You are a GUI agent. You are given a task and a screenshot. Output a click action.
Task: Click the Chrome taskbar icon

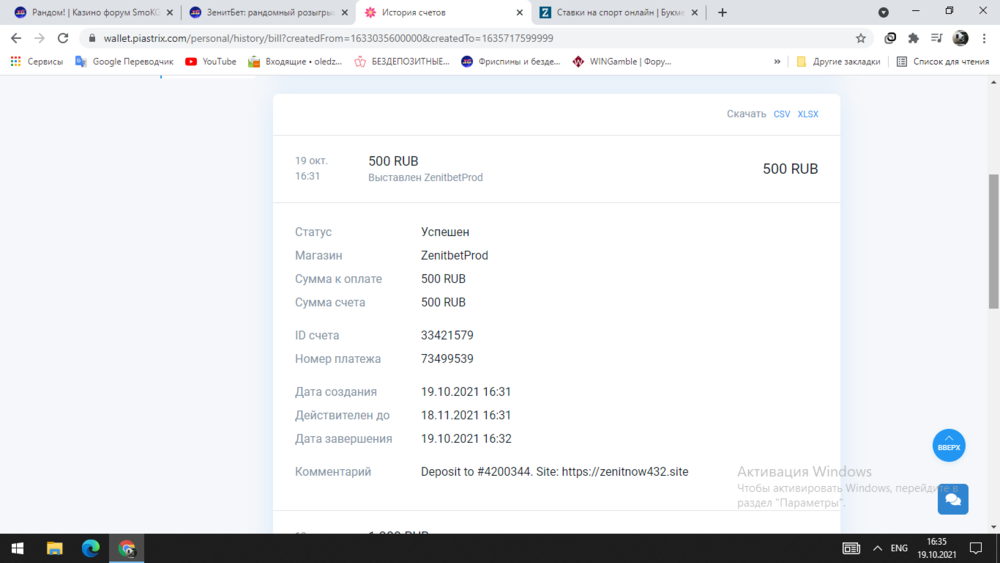127,548
